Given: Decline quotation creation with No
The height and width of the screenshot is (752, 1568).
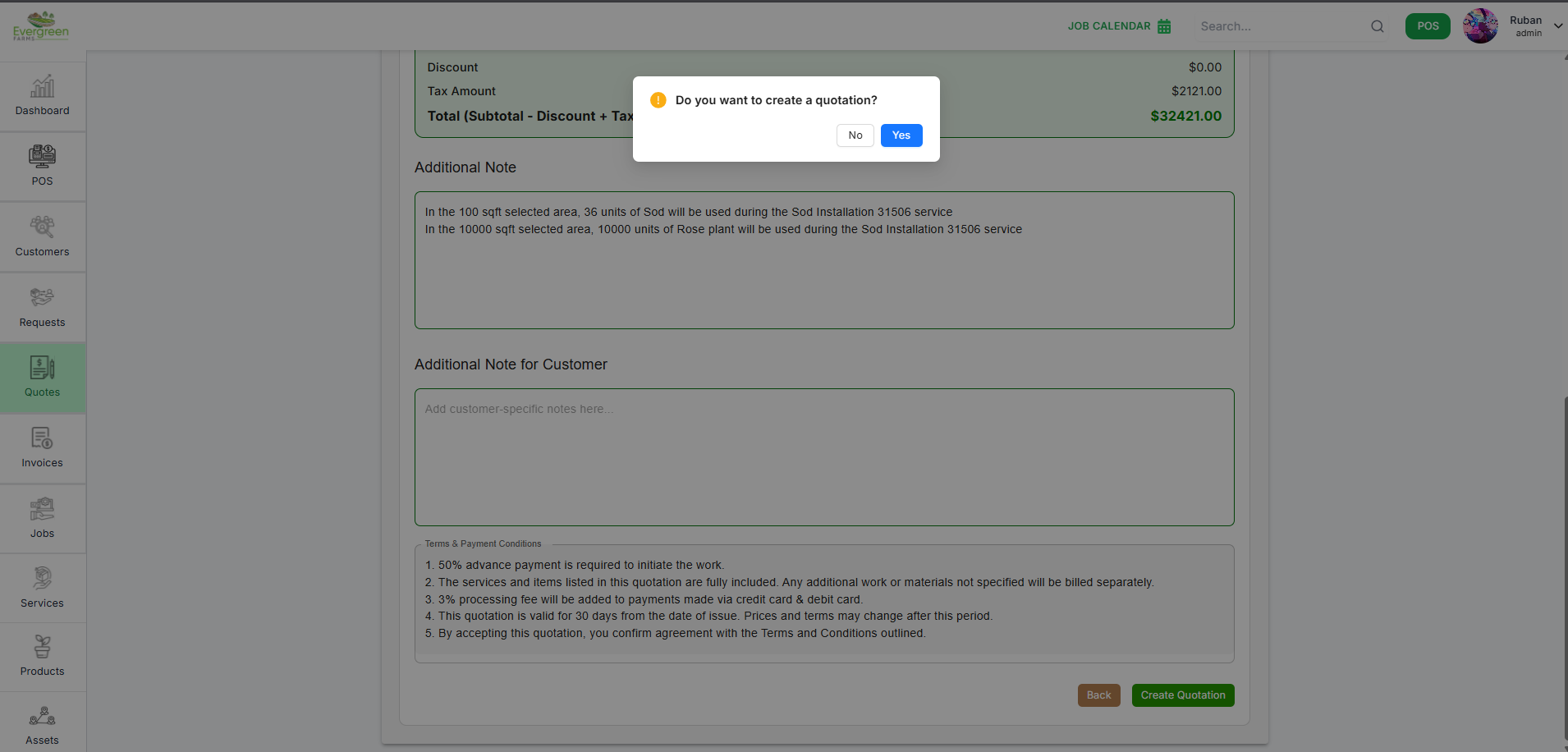Looking at the screenshot, I should [855, 135].
